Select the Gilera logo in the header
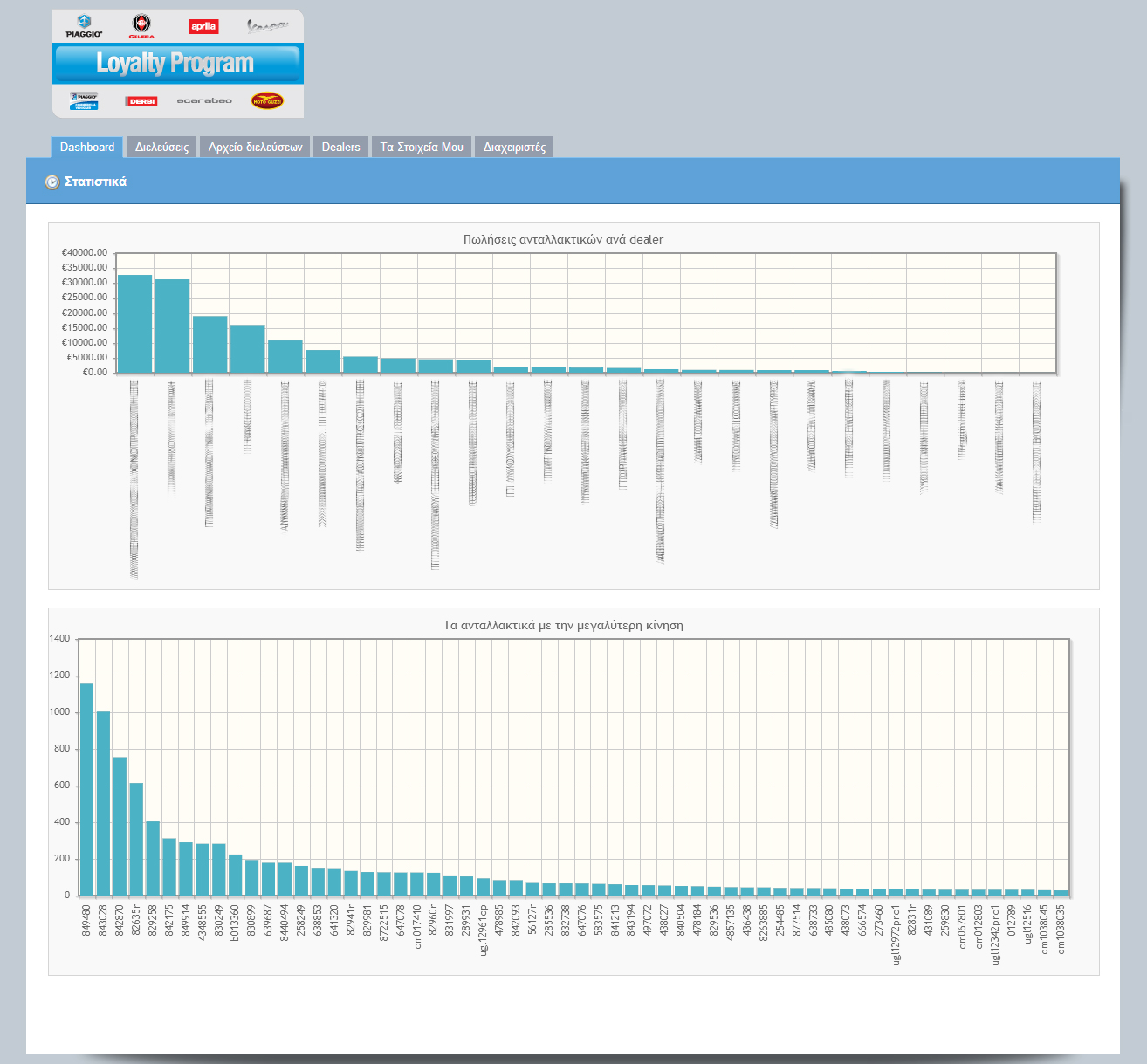The image size is (1147, 1064). 141,24
